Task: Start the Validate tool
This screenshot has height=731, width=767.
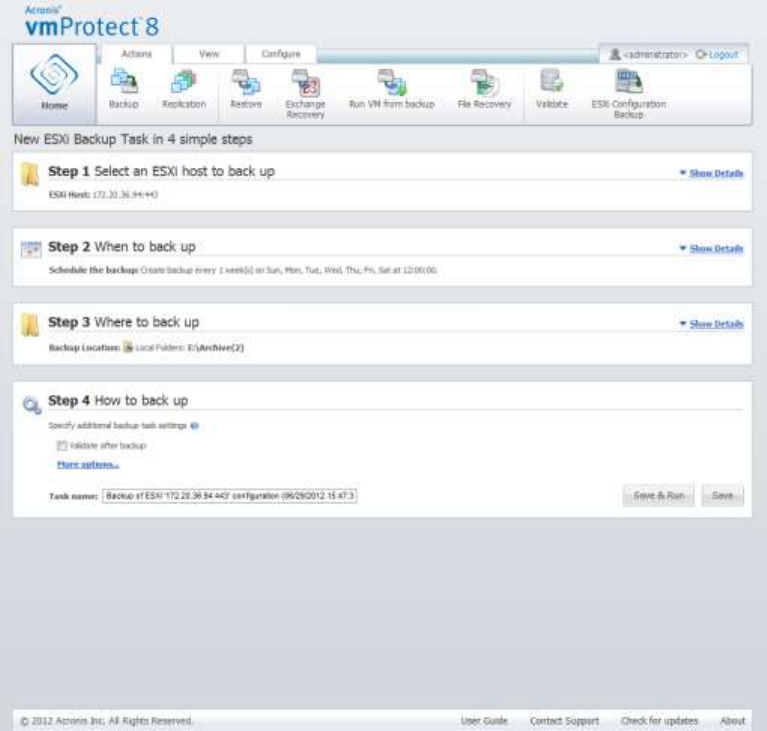Action: click(x=552, y=89)
